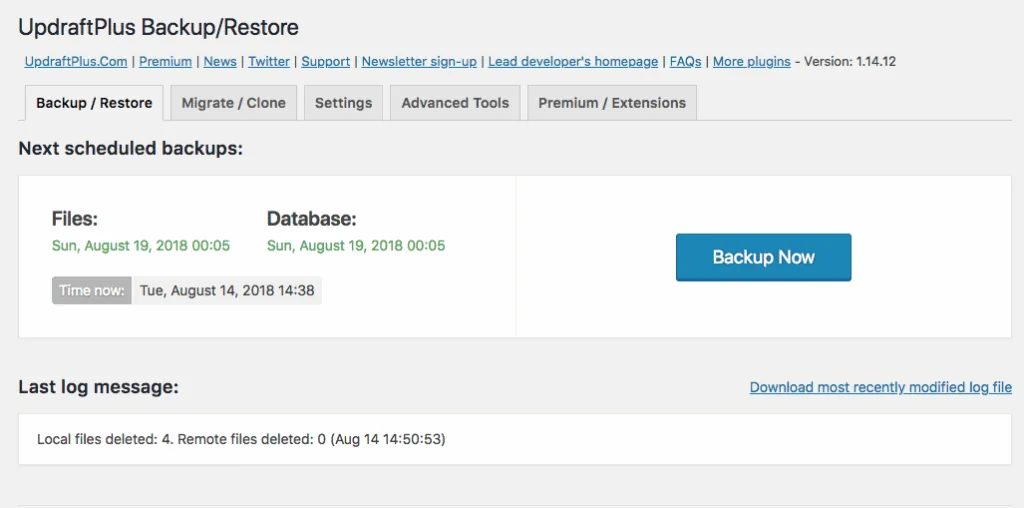Download most recently modified log file

(x=881, y=387)
